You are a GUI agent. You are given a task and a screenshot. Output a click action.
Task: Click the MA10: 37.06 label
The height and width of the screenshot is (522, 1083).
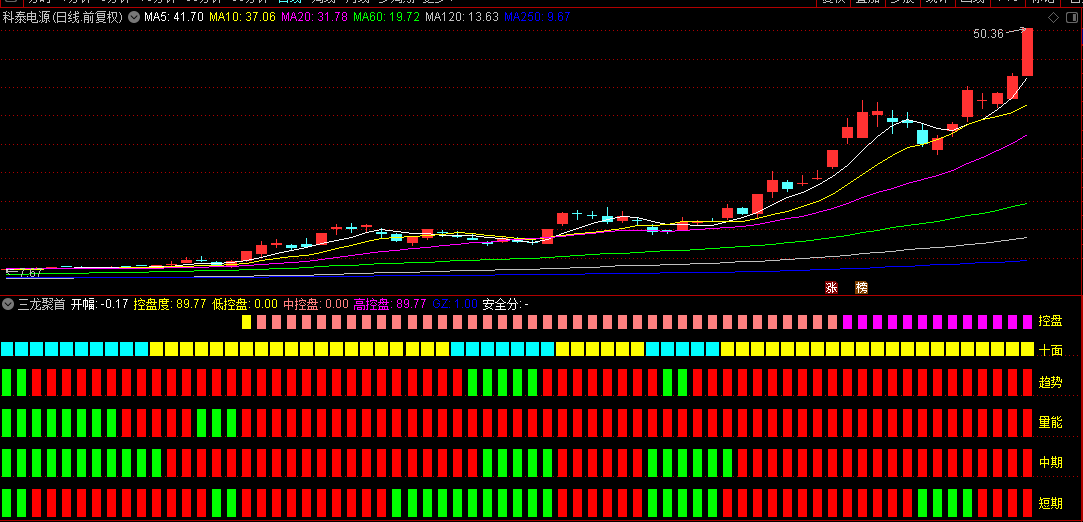tap(242, 17)
